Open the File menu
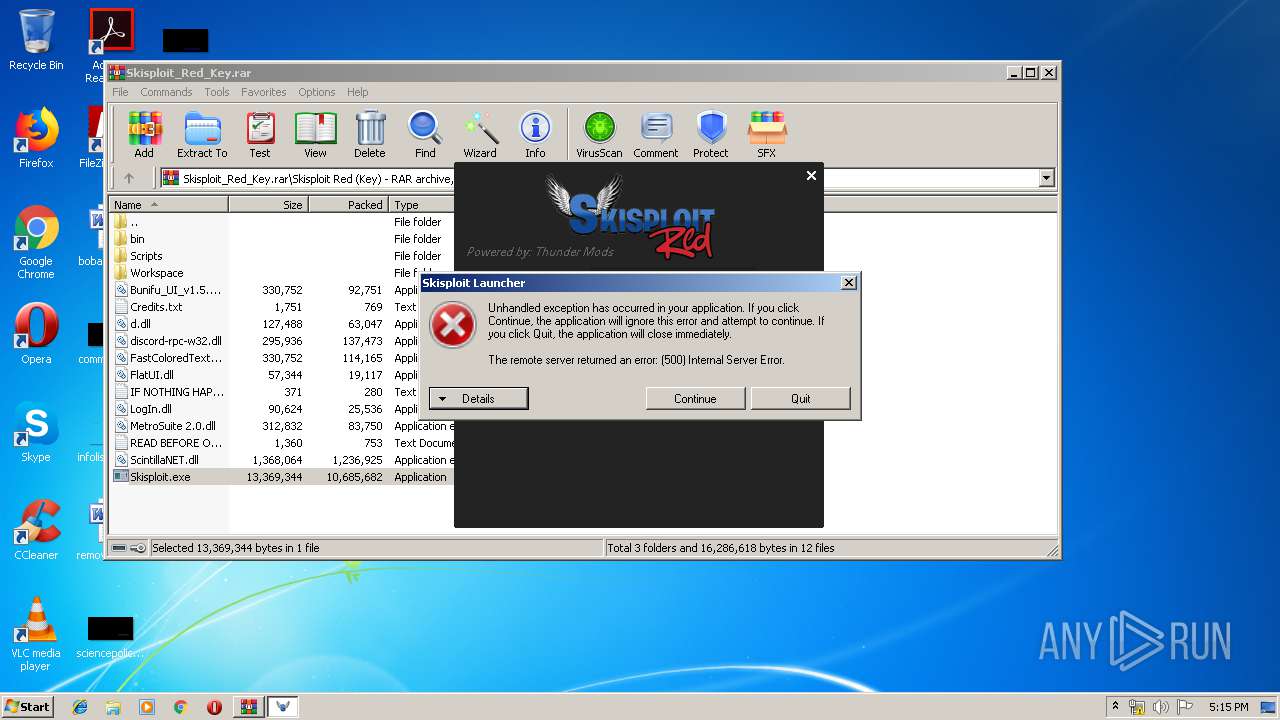Image resolution: width=1280 pixels, height=720 pixels. pyautogui.click(x=120, y=92)
